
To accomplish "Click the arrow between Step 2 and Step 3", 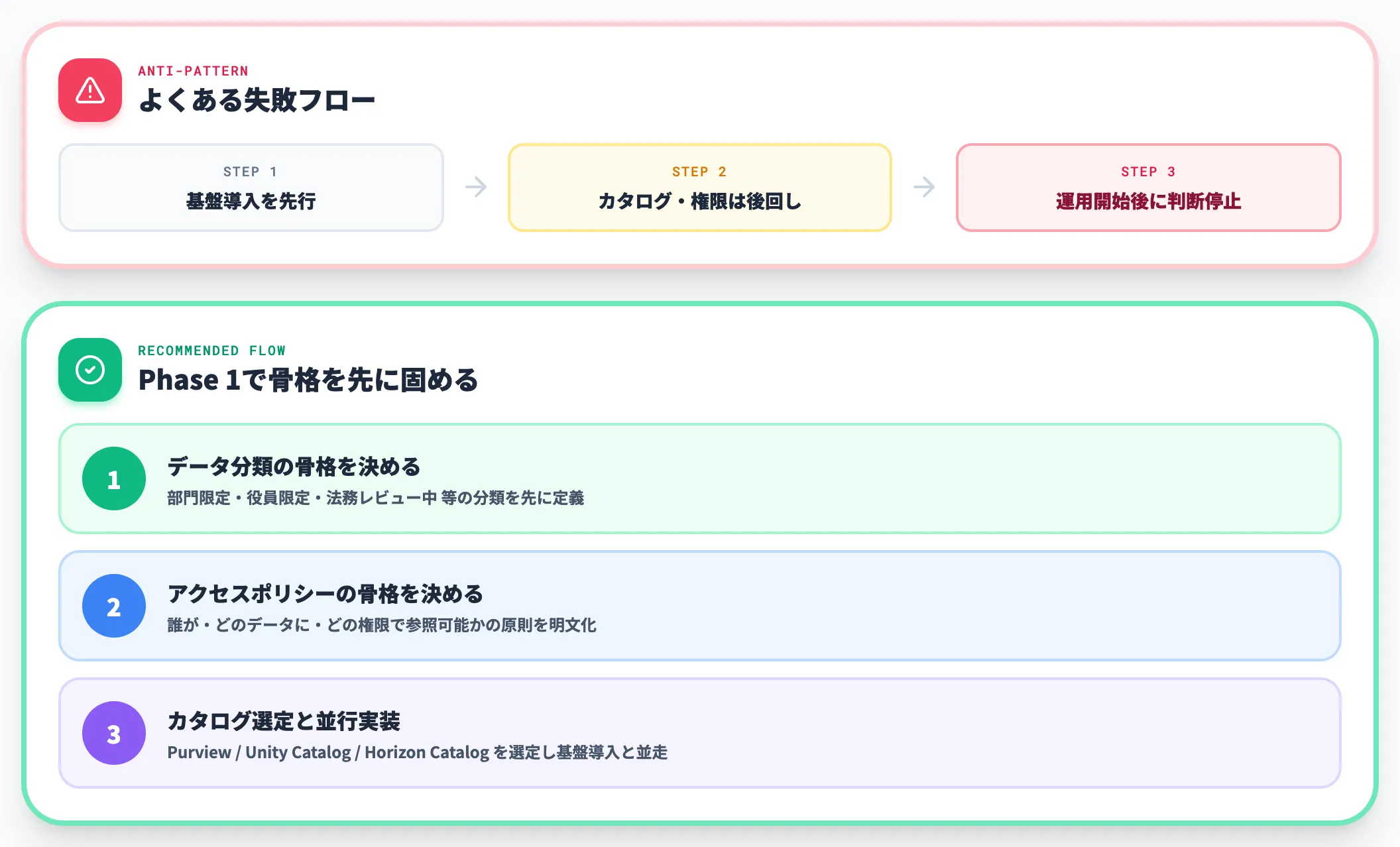I will pos(924,187).
